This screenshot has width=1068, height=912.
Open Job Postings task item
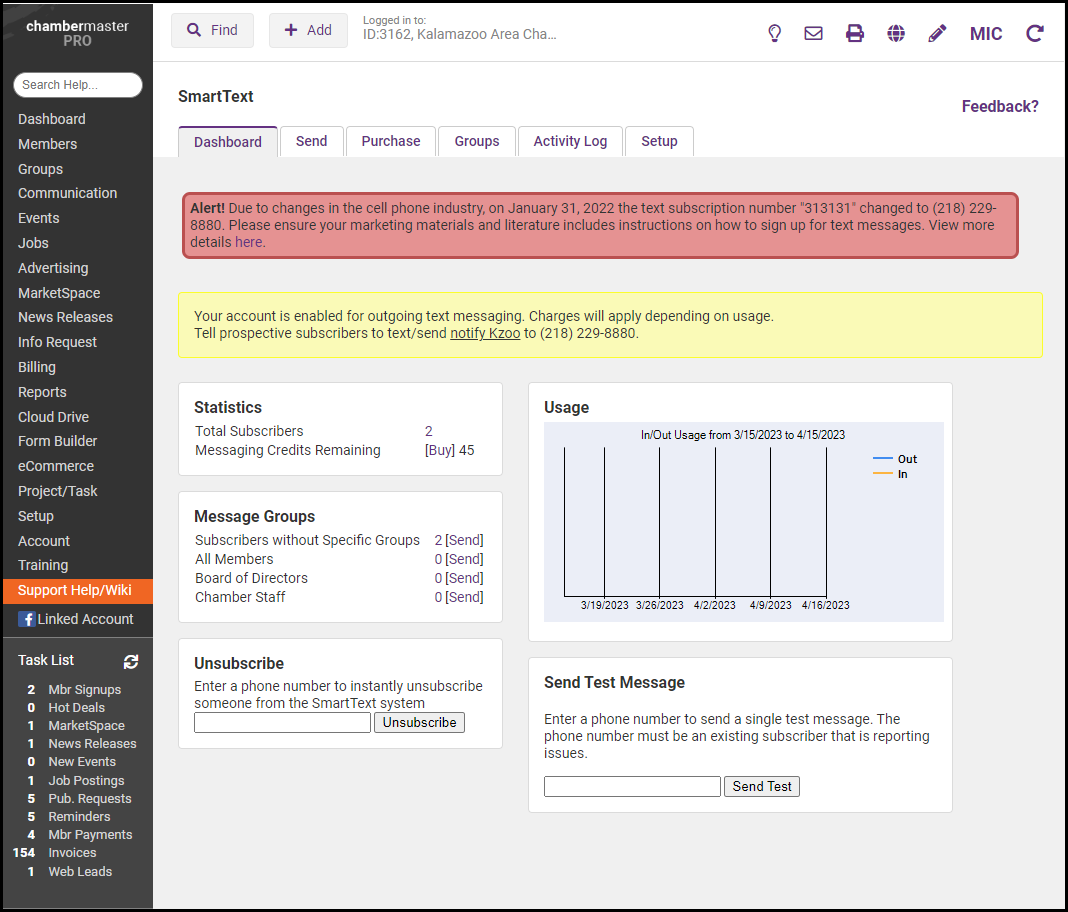pyautogui.click(x=86, y=781)
